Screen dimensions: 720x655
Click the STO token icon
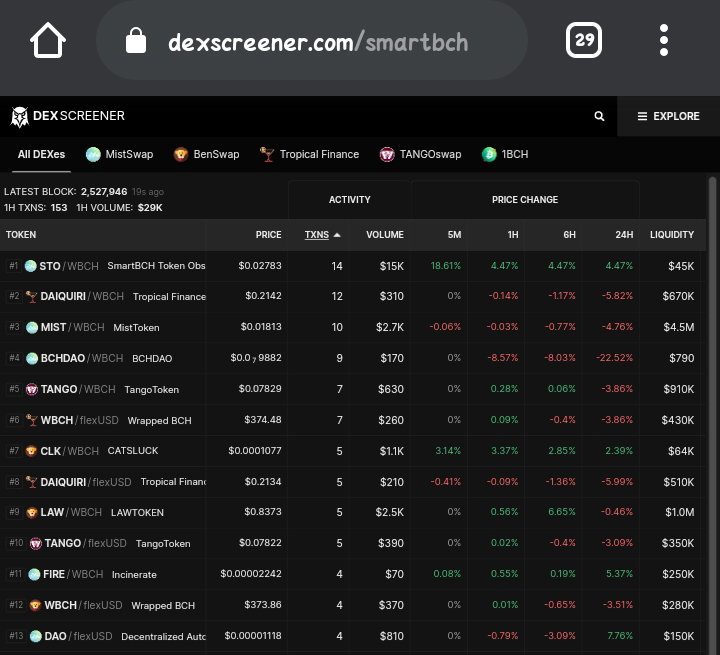[30, 266]
